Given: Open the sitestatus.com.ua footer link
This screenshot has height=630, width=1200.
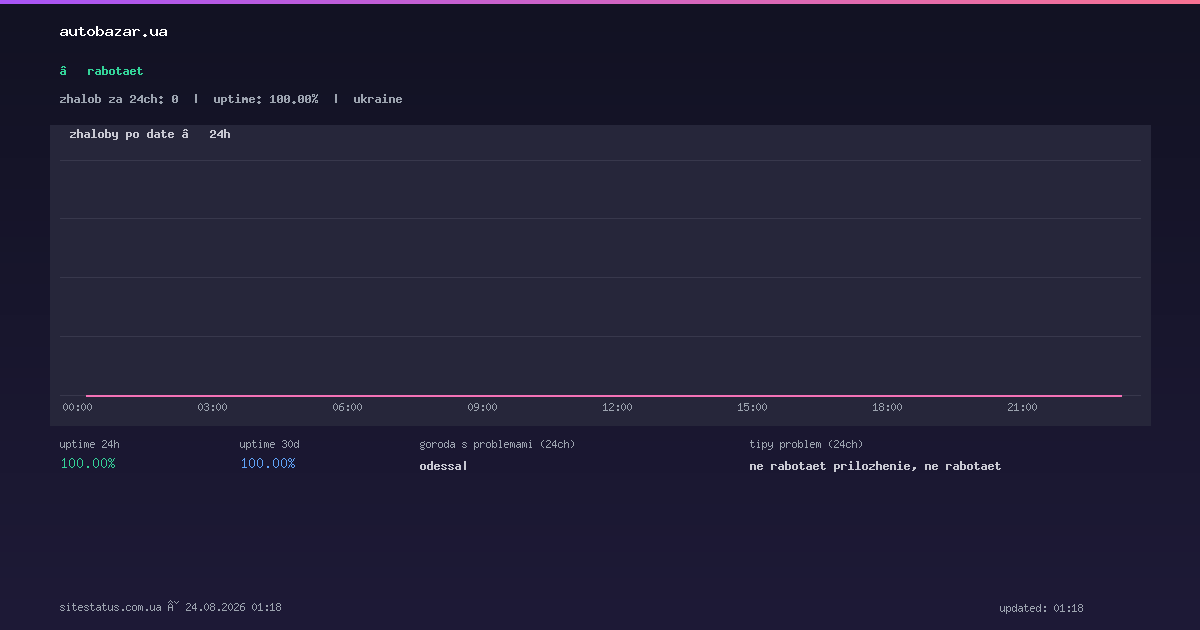Looking at the screenshot, I should pyautogui.click(x=110, y=607).
